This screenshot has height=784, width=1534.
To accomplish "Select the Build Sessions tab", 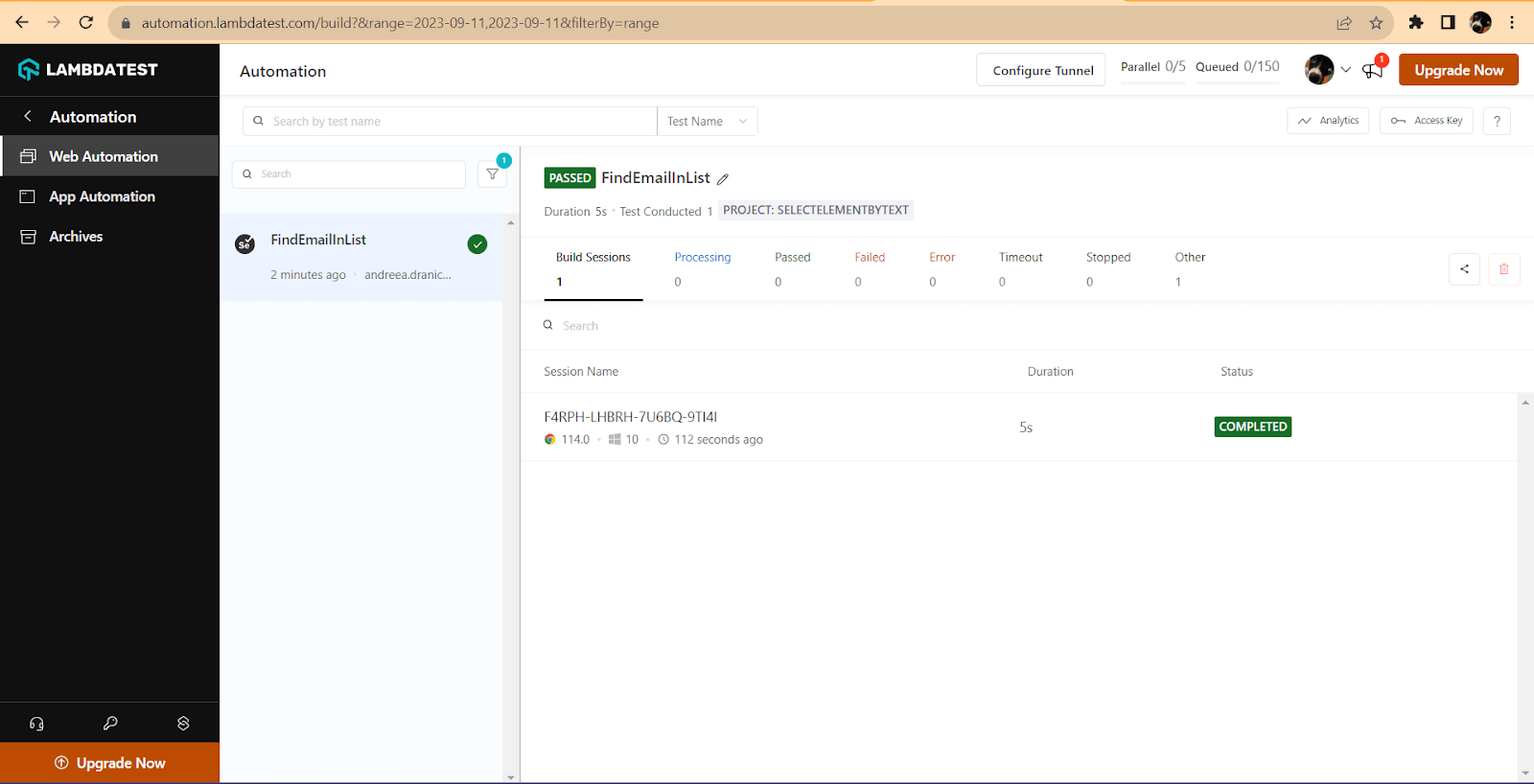I will (x=593, y=269).
